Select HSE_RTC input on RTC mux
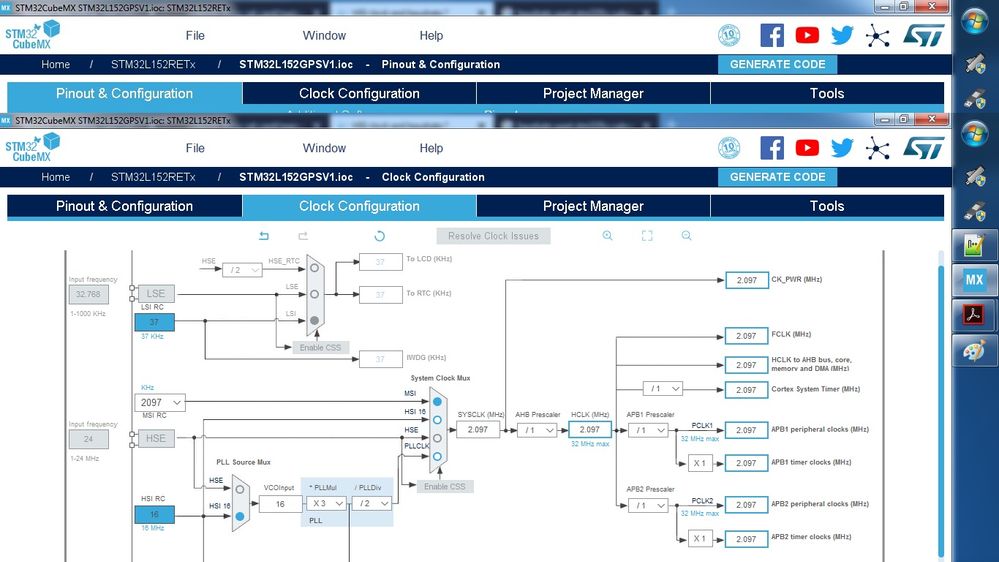The image size is (999, 562). click(x=314, y=268)
